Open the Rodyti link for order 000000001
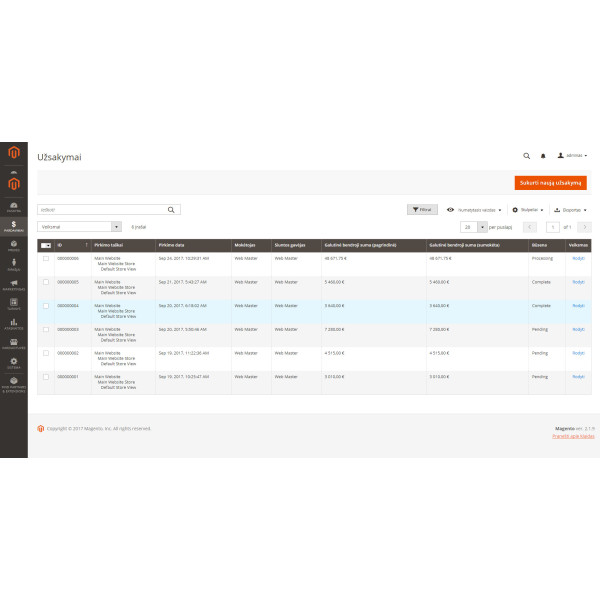 [578, 377]
